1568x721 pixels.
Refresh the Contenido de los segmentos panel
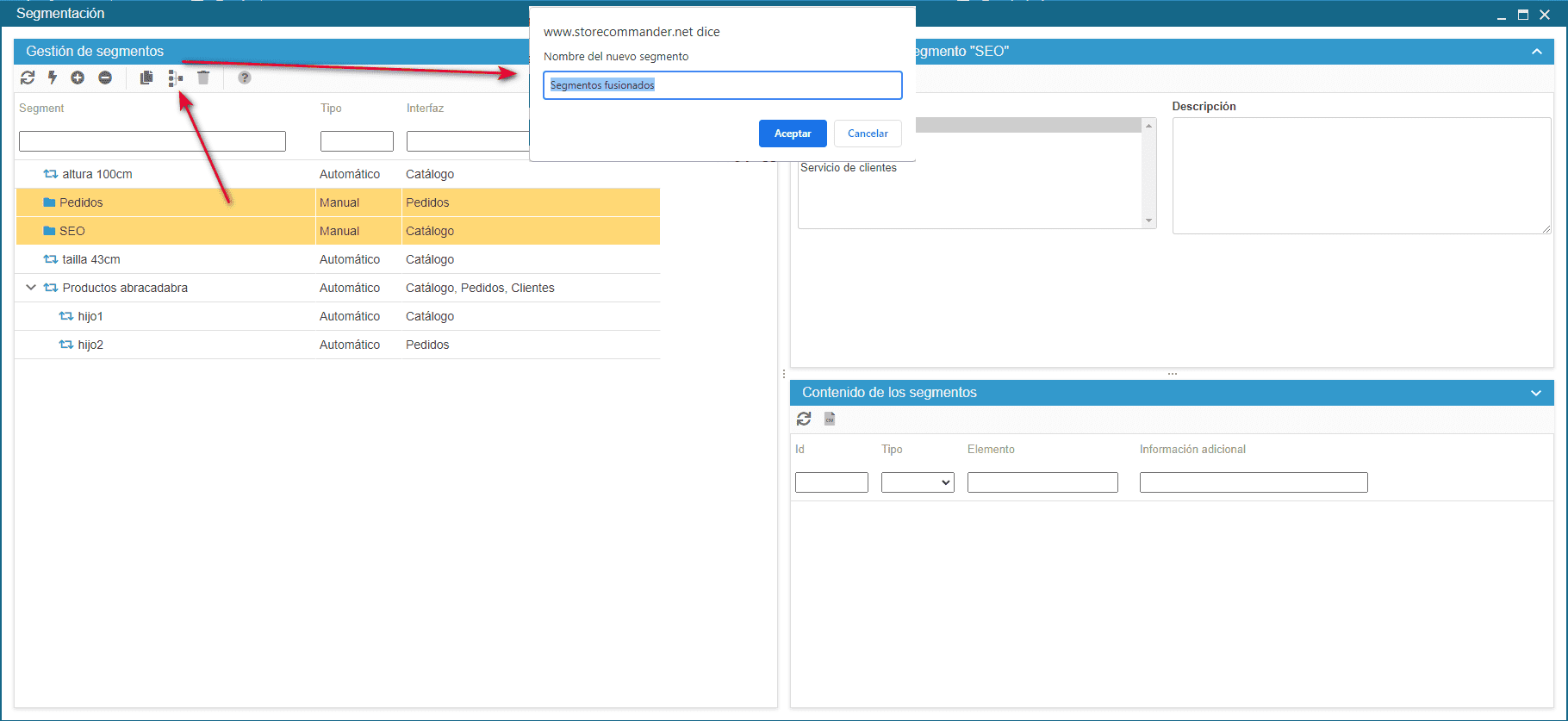coord(804,419)
